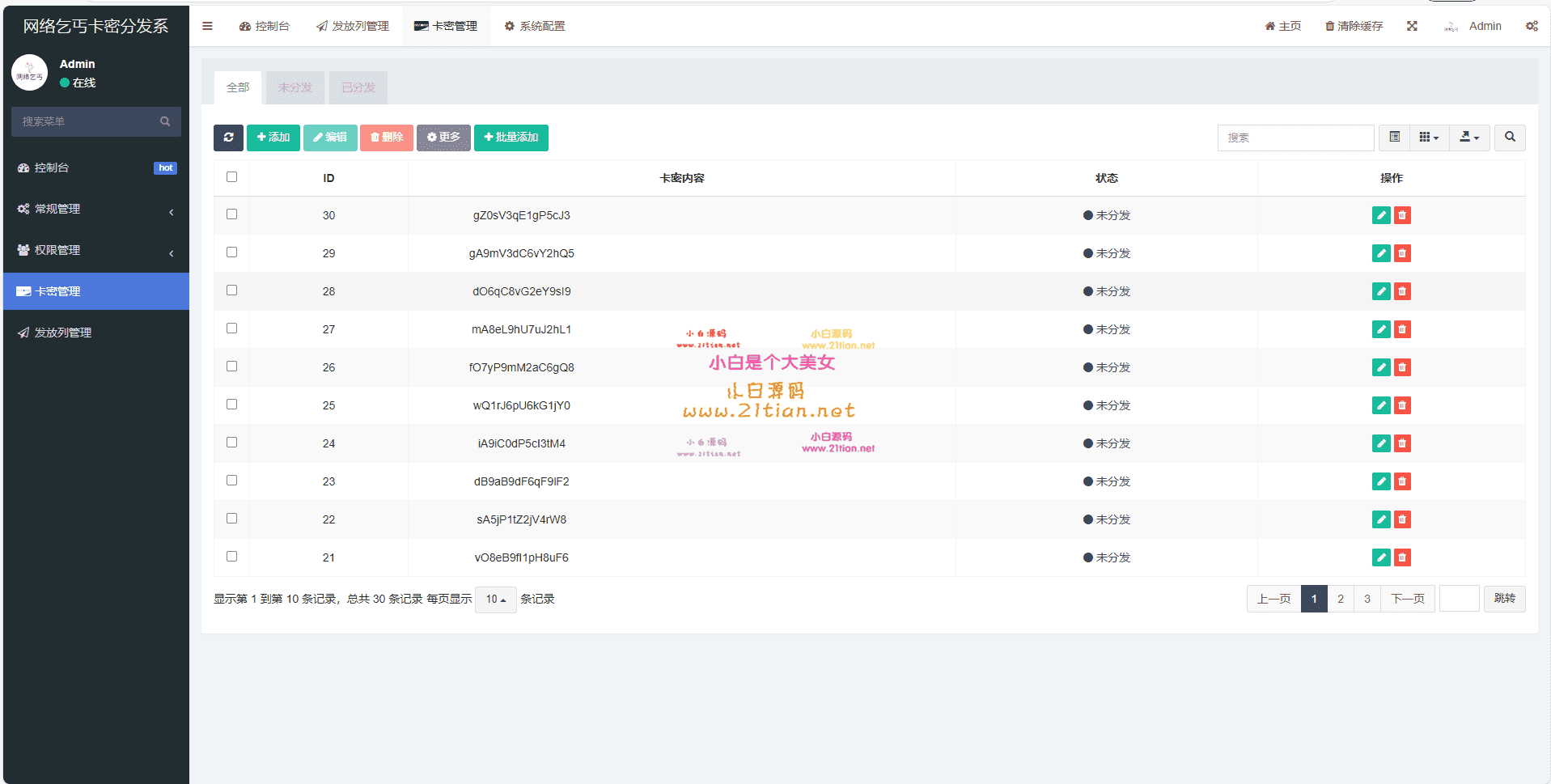
Task: Click the red delete icon for row 27
Action: (x=1402, y=329)
